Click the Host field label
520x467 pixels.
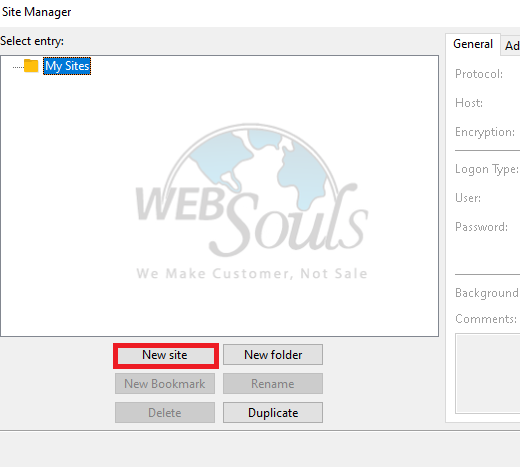point(469,103)
